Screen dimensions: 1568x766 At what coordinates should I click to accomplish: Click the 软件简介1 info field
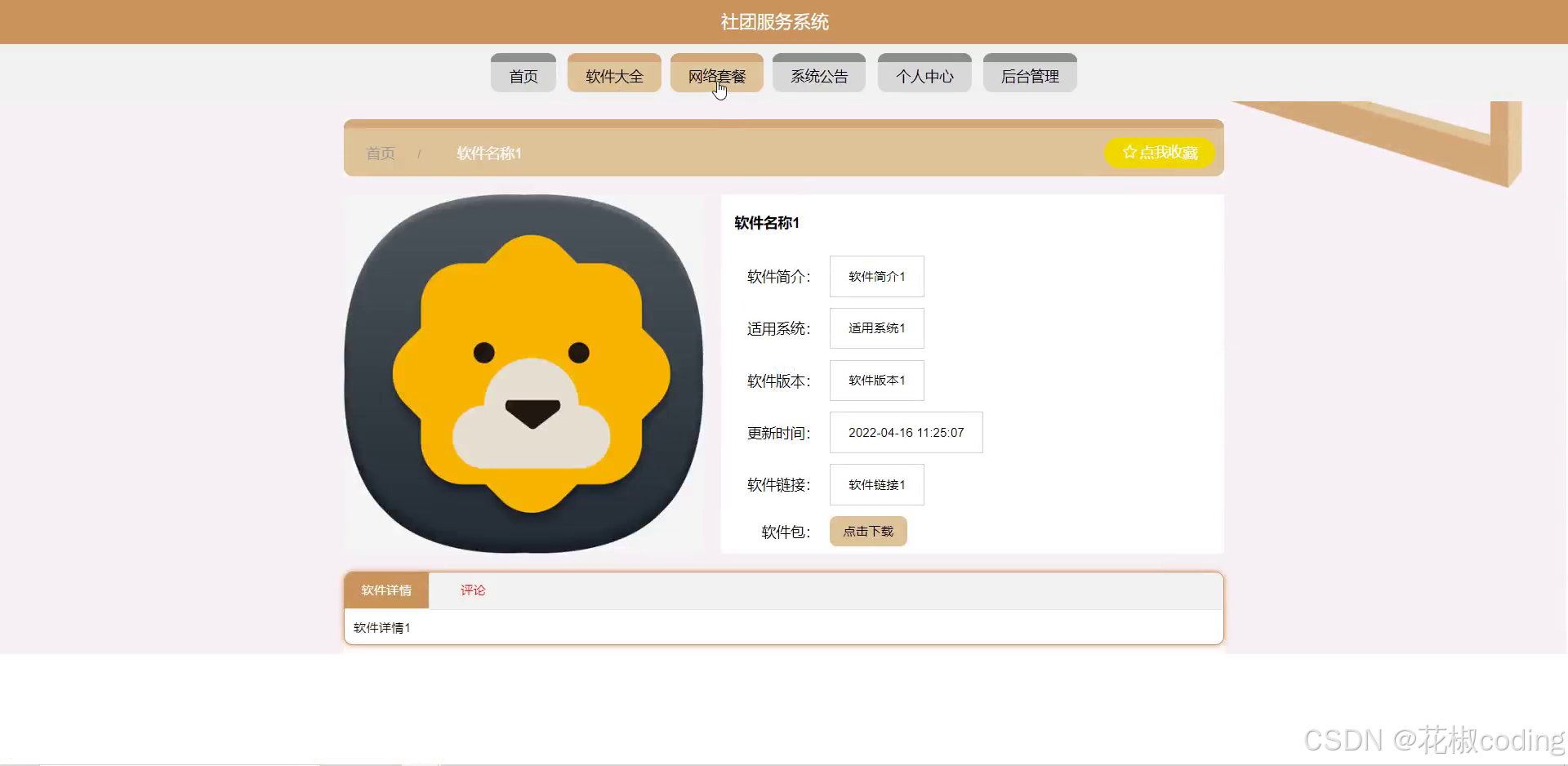pos(876,276)
